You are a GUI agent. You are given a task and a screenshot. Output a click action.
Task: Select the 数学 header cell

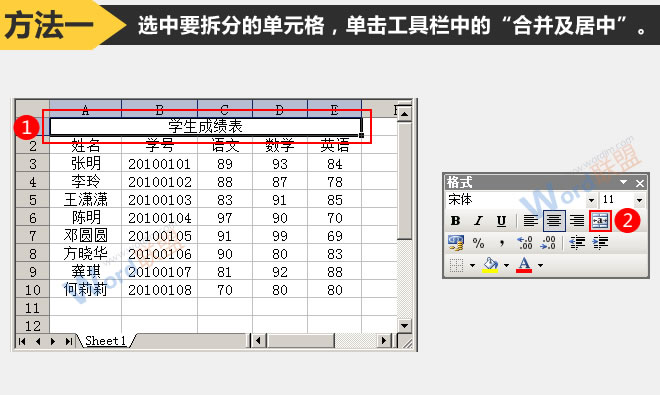280,145
